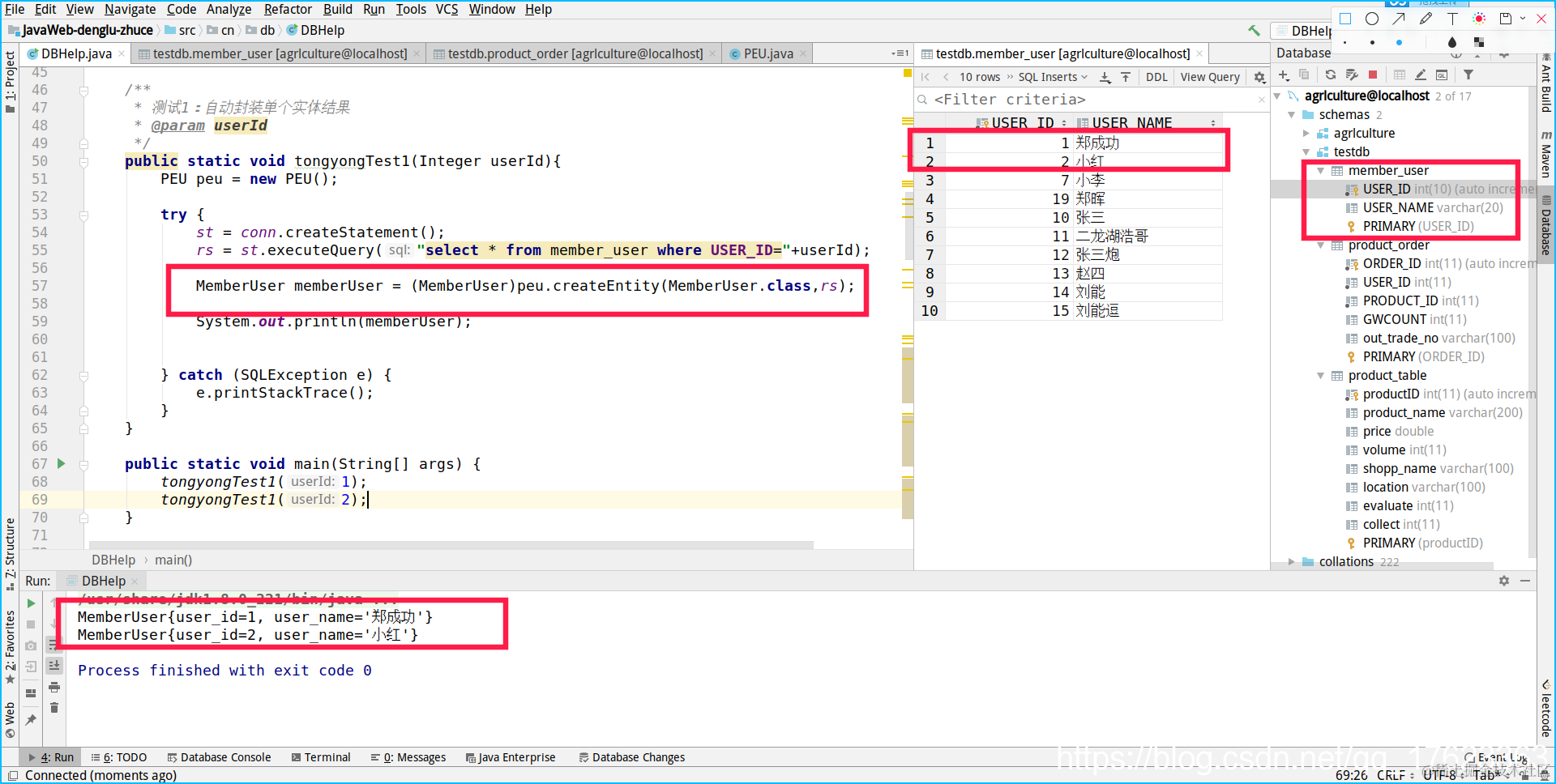Choose the blue medium brush size dot
1556x784 pixels.
point(1399,42)
